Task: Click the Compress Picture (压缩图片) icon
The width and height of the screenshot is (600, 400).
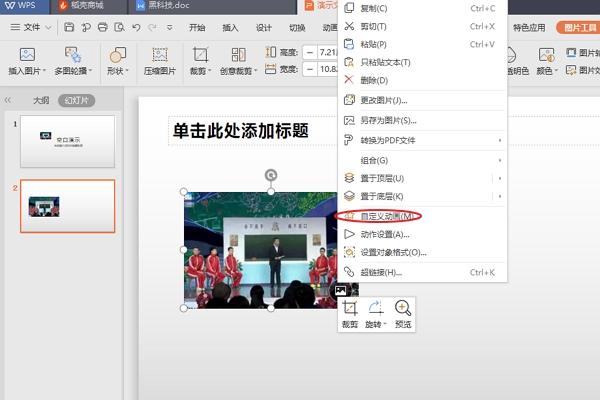Action: 159,54
